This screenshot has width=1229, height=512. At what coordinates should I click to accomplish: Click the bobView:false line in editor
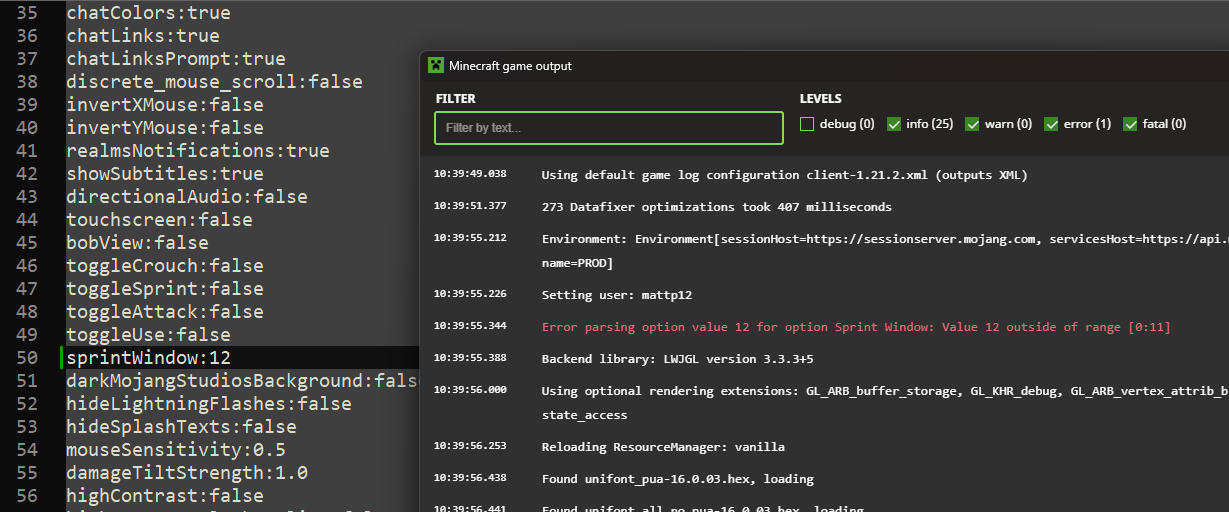coord(138,243)
